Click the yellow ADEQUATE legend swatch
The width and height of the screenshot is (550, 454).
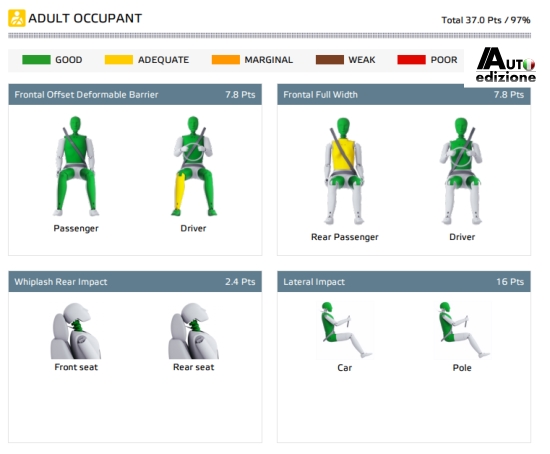[x=119, y=60]
